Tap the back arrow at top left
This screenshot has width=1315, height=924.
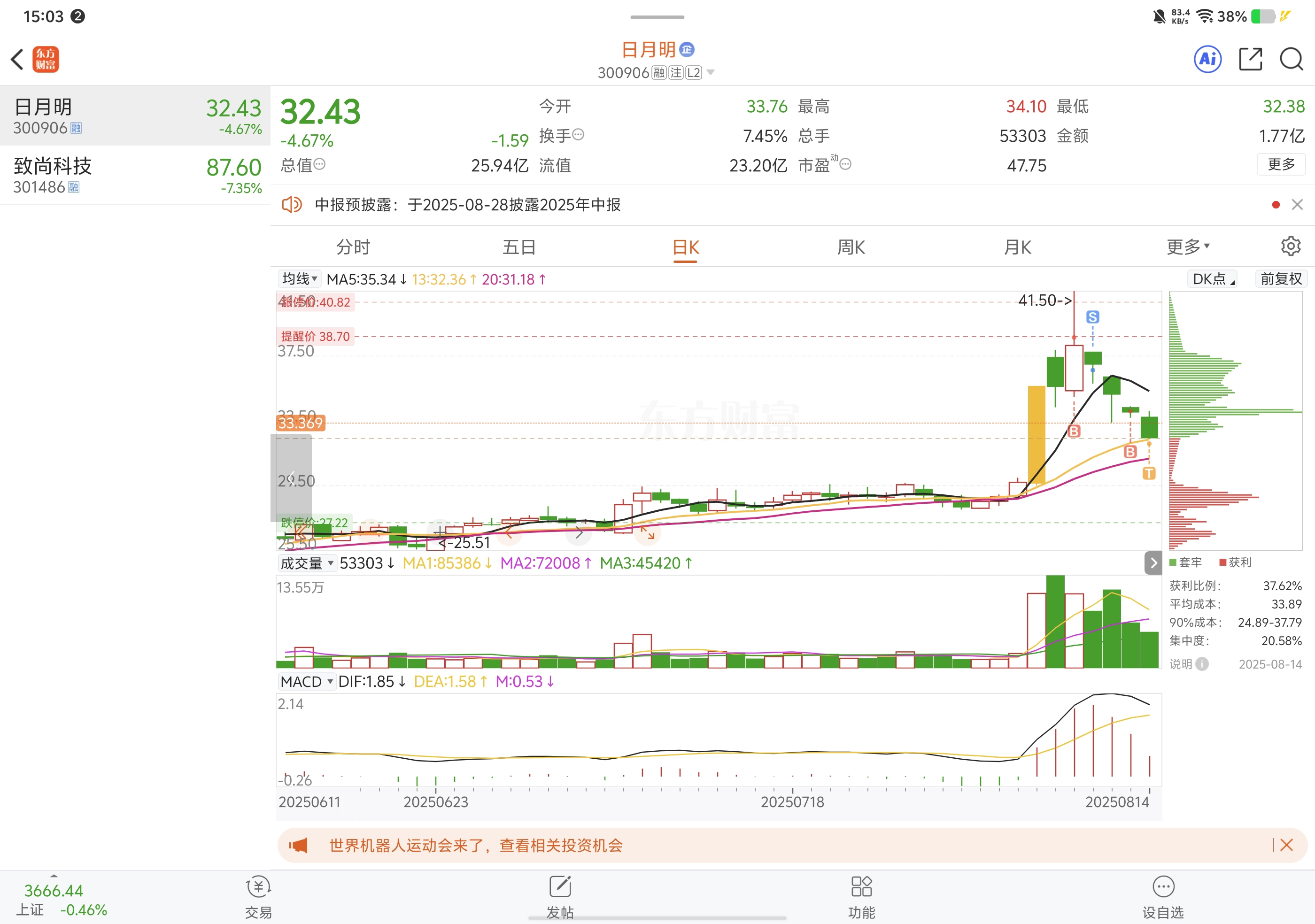point(18,59)
